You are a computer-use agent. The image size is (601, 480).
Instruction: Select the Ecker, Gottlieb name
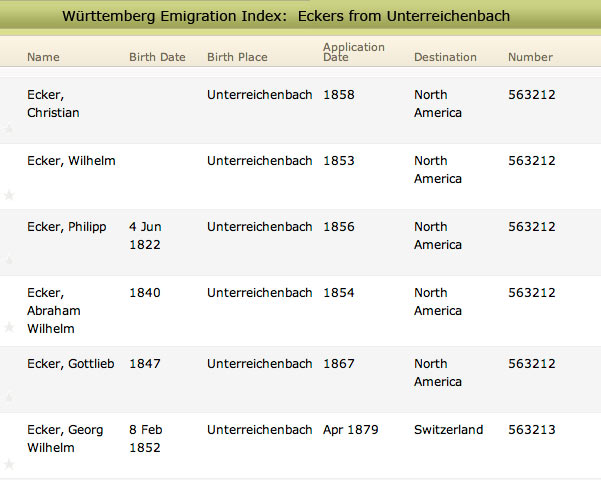69,364
